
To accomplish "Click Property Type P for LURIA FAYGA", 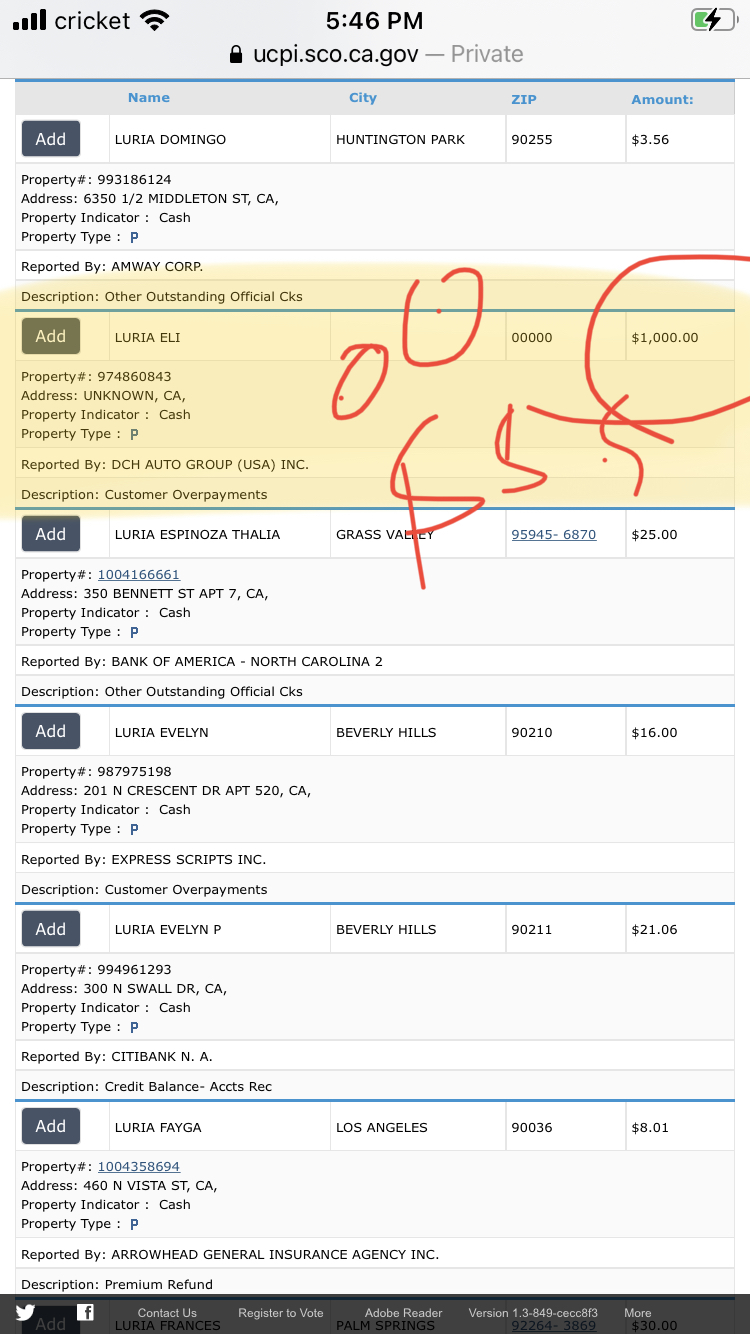I will [134, 1224].
